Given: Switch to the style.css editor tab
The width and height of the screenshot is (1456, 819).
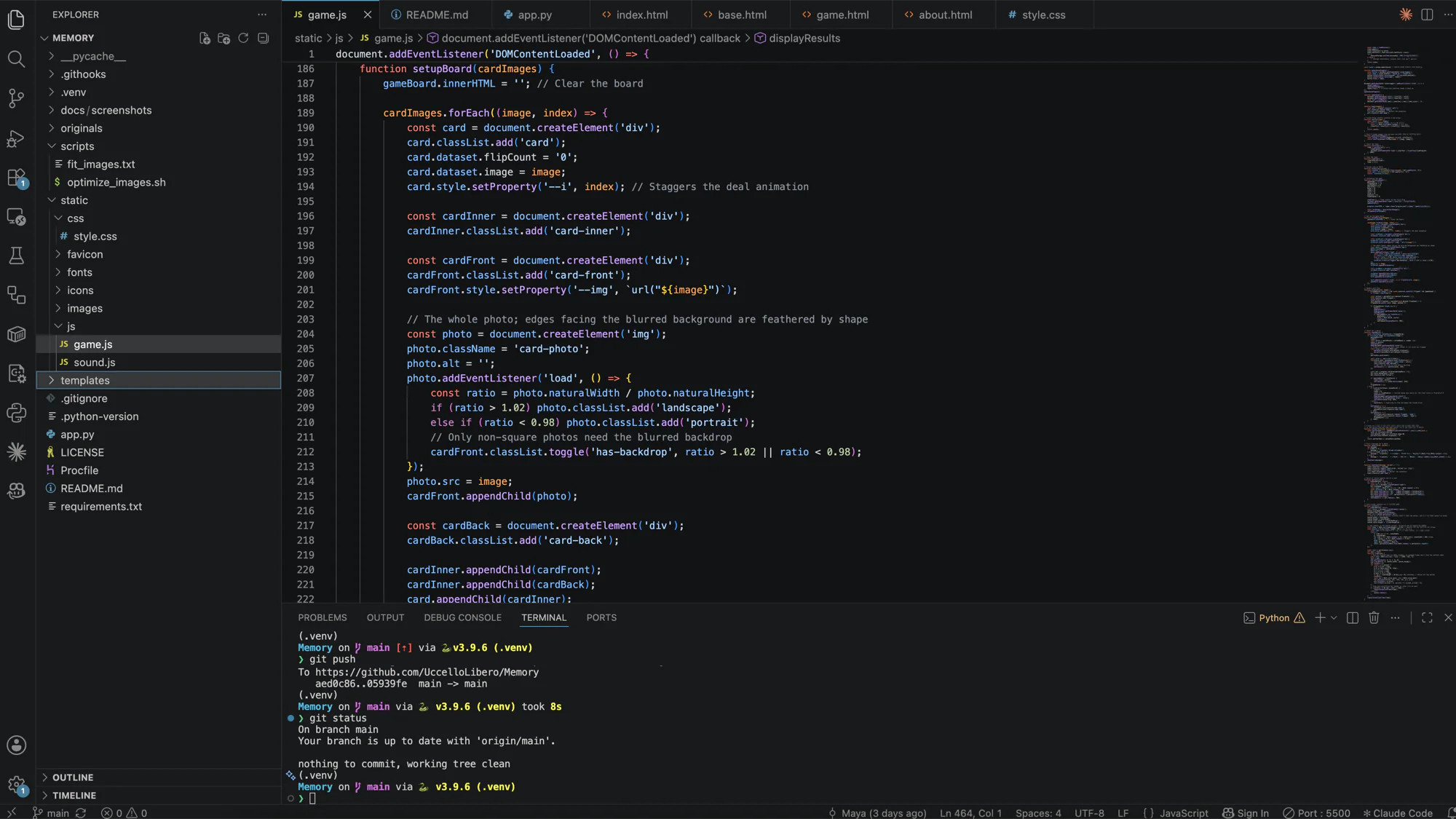Looking at the screenshot, I should [x=1043, y=15].
